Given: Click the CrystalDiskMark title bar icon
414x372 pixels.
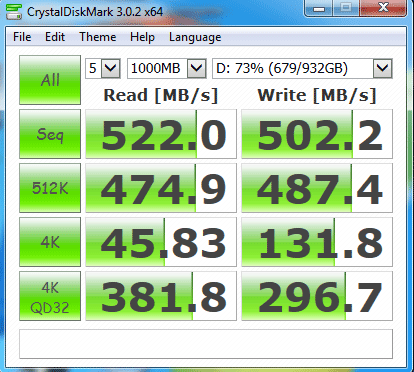Looking at the screenshot, I should [14, 12].
